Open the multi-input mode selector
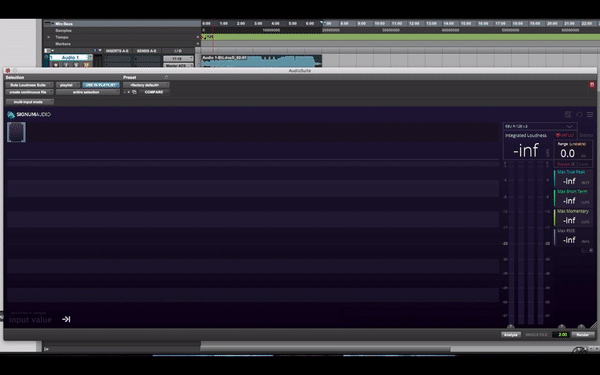The image size is (600, 375). 29,102
